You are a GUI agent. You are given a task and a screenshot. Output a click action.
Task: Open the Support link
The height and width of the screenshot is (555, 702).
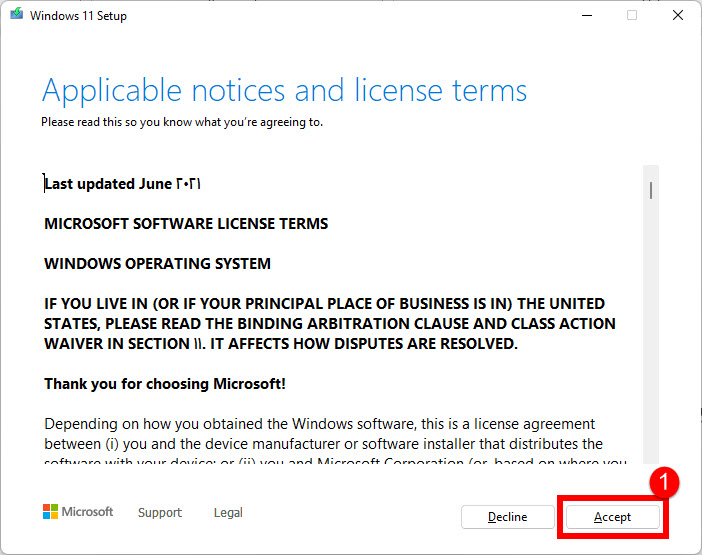[x=160, y=512]
